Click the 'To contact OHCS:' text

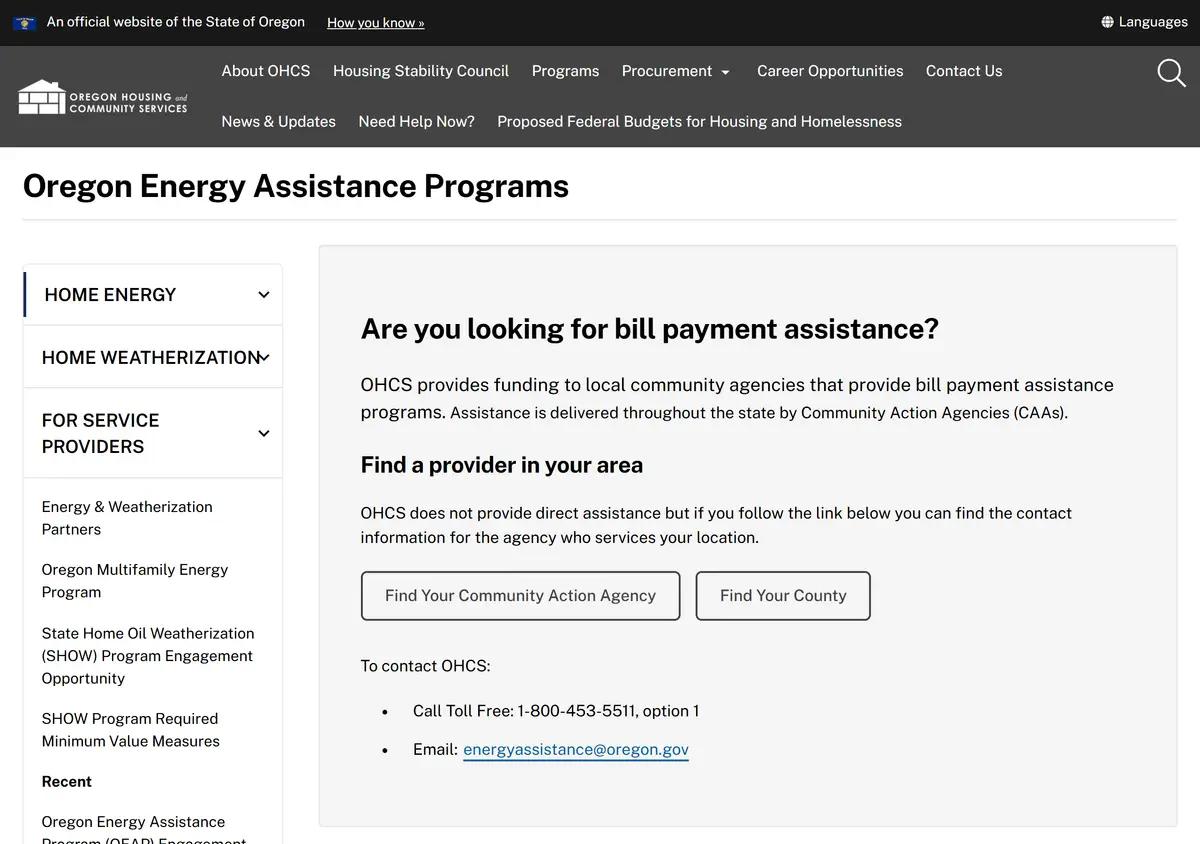pyautogui.click(x=426, y=666)
